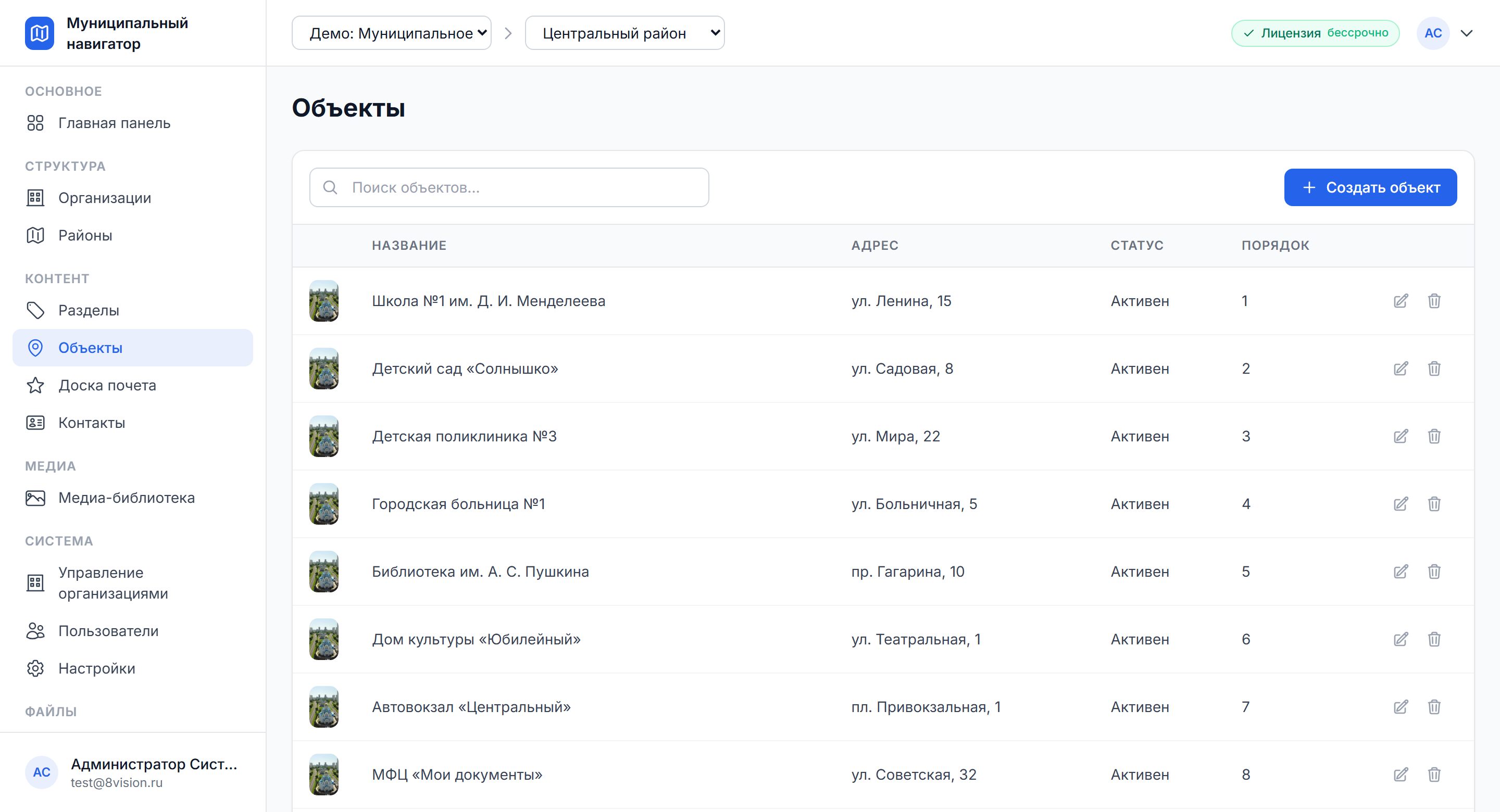Click the Муниципальный навигатор logo icon

[40, 33]
